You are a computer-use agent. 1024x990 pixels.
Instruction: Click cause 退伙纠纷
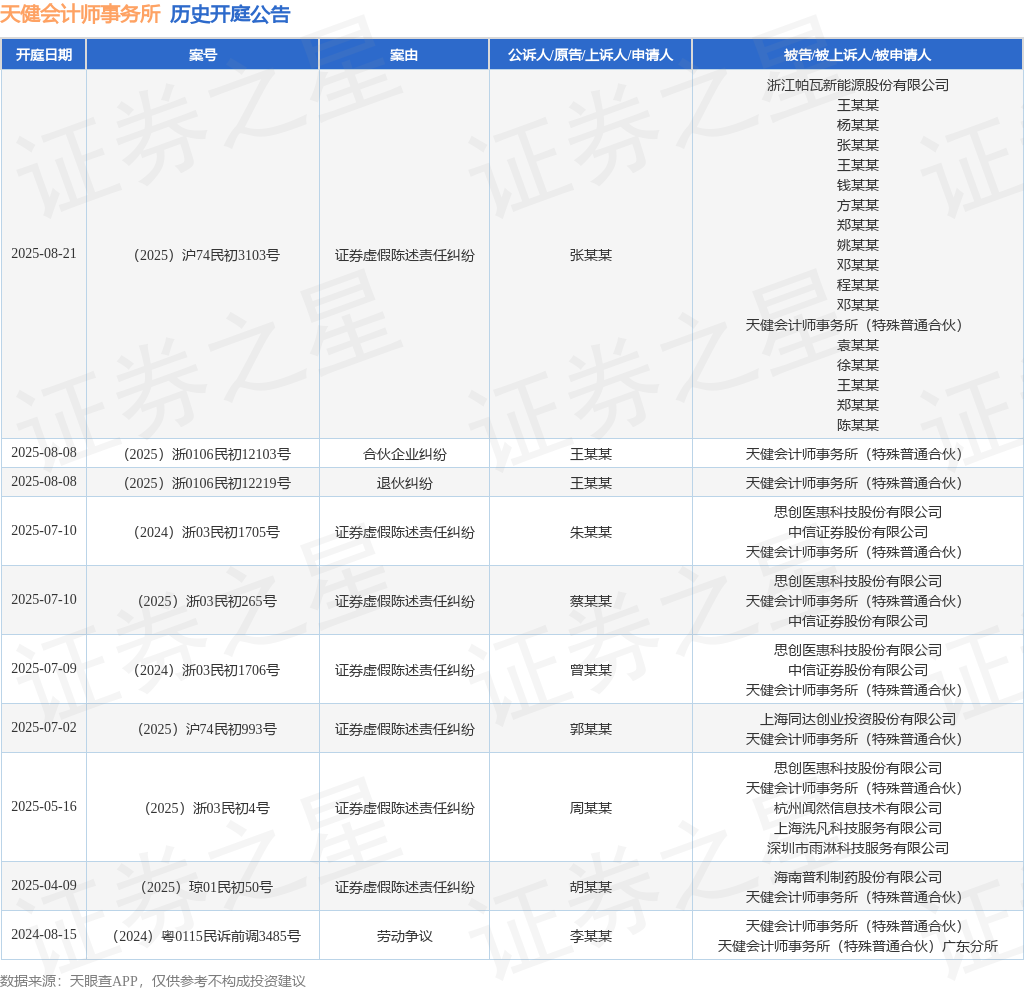(x=404, y=483)
